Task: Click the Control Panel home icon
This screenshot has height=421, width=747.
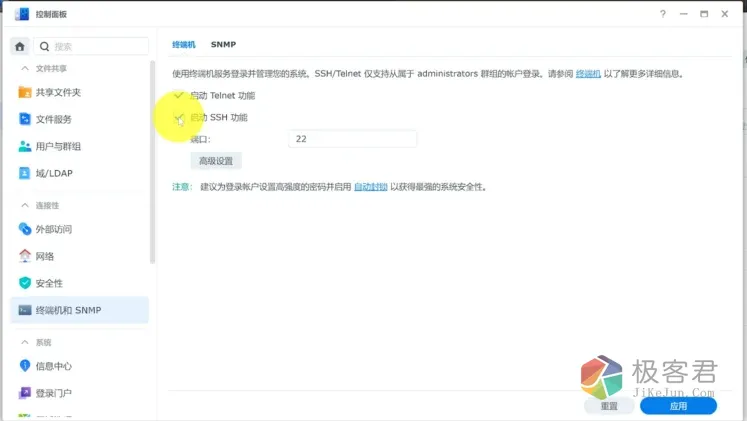Action: click(x=20, y=46)
